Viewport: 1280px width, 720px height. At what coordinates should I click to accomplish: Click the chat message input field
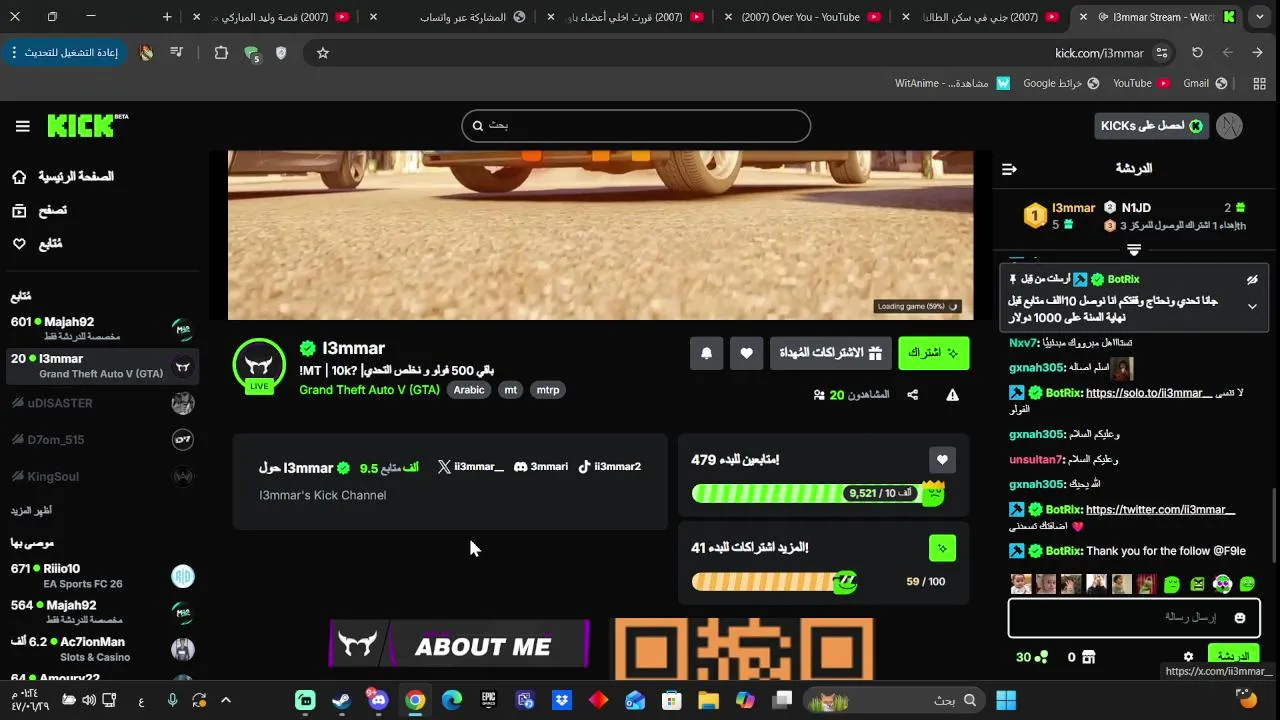pyautogui.click(x=1134, y=618)
